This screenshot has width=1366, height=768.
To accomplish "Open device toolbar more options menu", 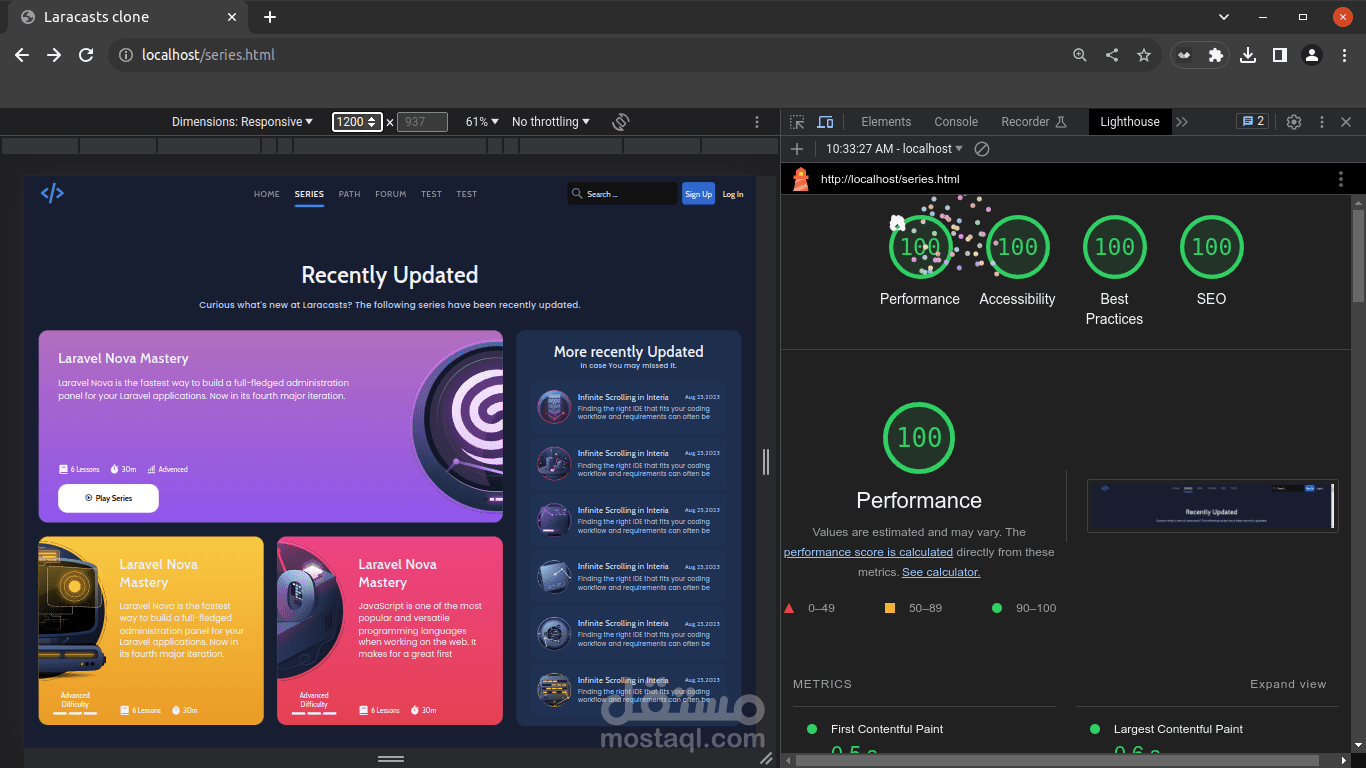I will tap(757, 122).
